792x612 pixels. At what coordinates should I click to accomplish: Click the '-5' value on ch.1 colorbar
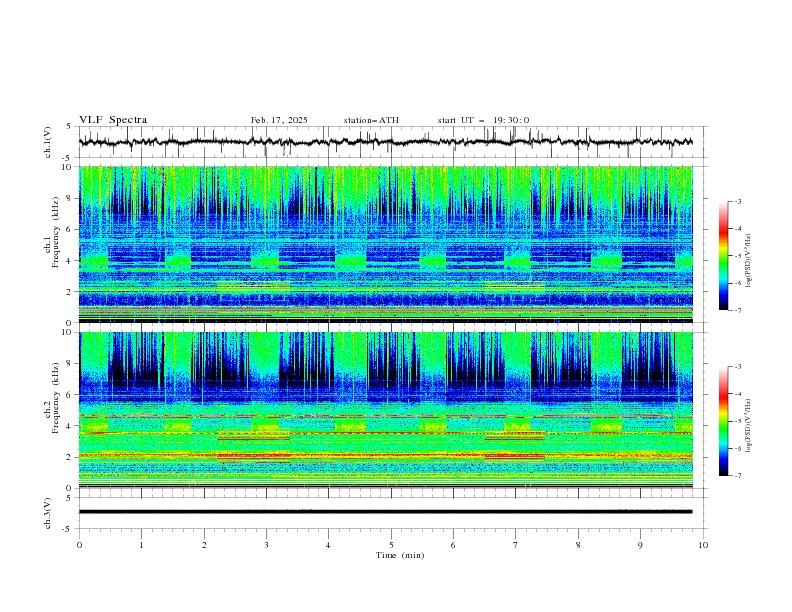[x=737, y=256]
